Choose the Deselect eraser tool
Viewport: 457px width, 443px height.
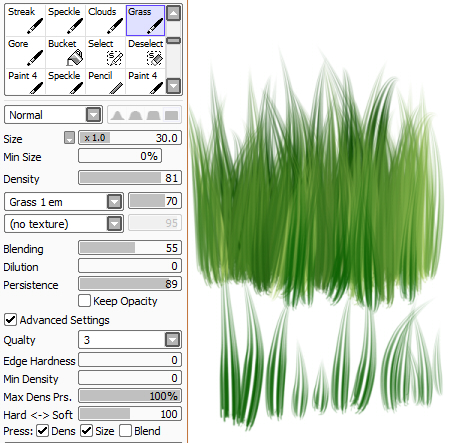145,52
